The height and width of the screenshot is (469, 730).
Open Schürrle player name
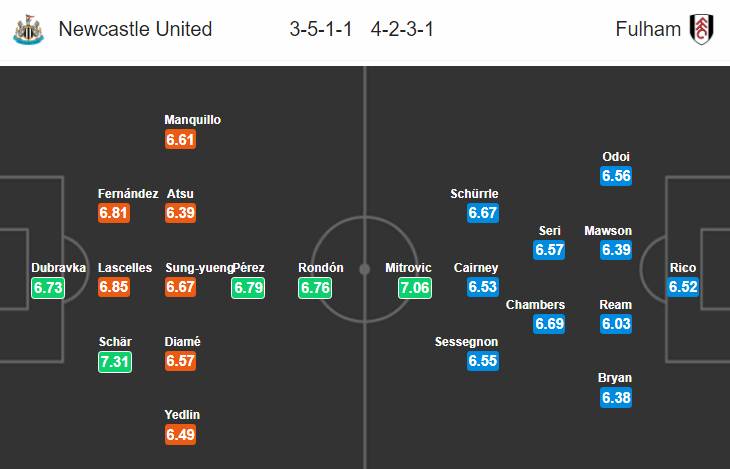474,194
